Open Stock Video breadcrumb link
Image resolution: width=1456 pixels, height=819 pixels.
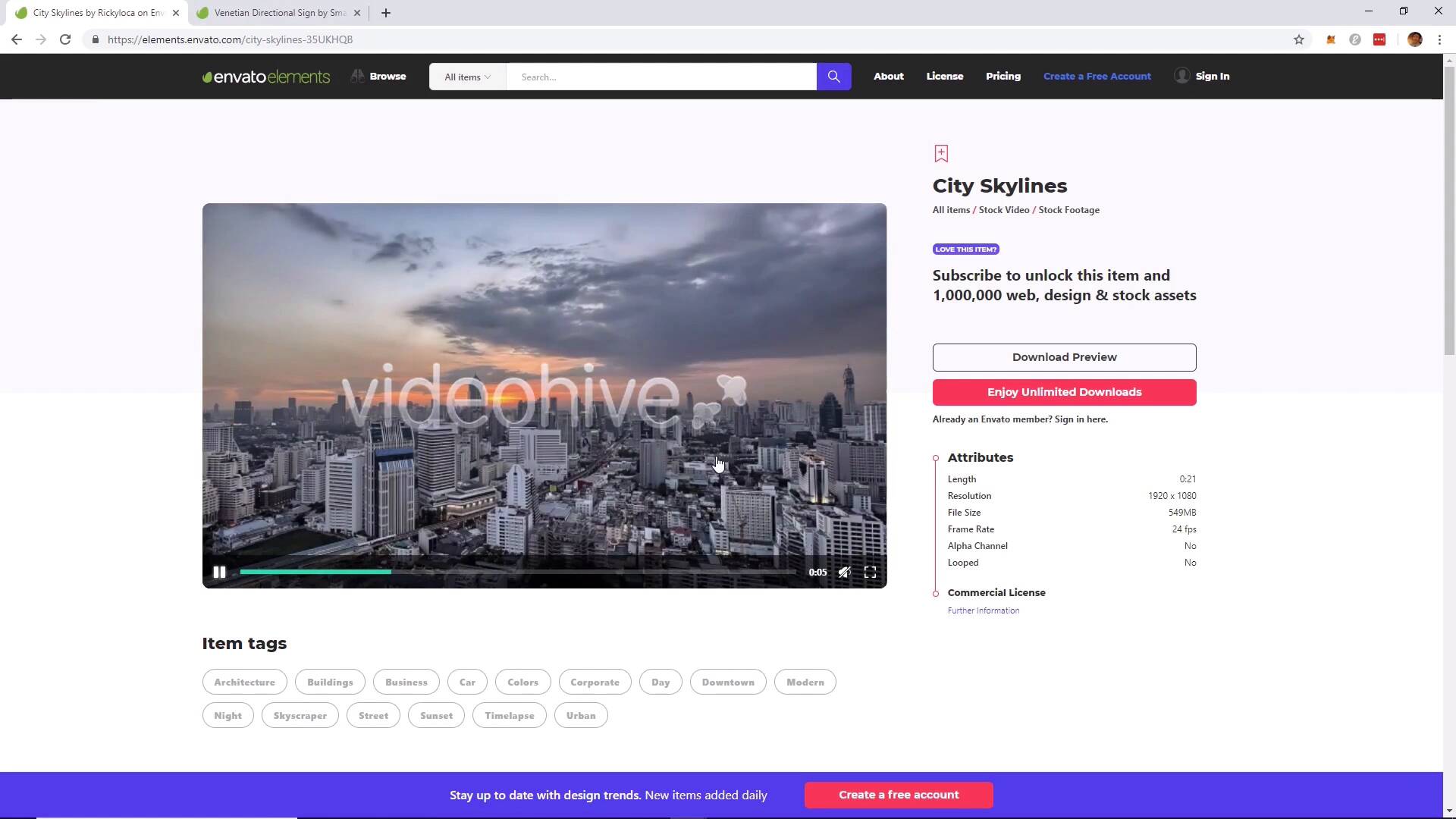(1003, 210)
